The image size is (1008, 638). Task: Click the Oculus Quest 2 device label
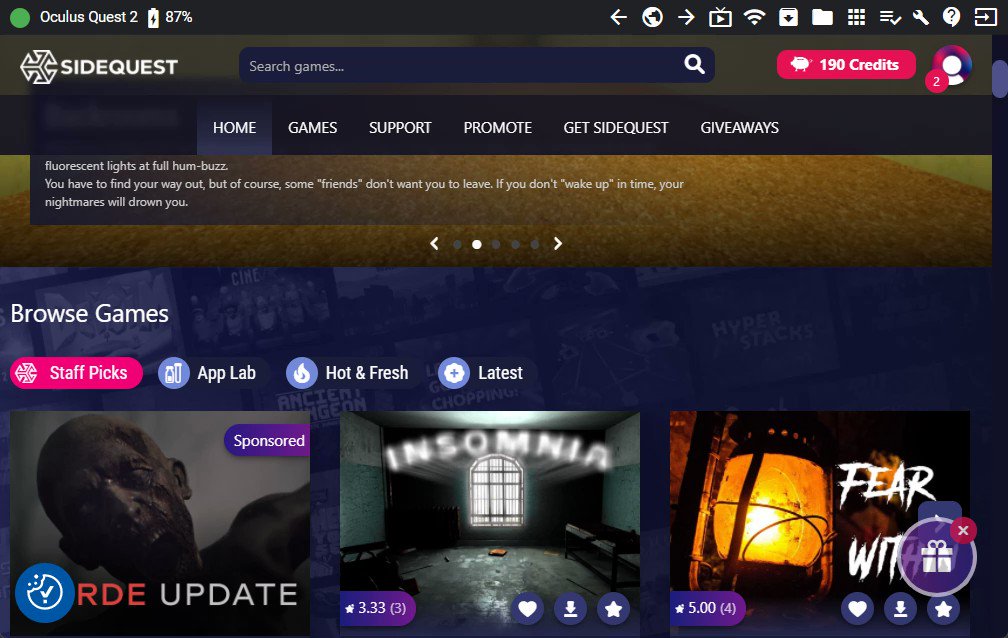89,17
